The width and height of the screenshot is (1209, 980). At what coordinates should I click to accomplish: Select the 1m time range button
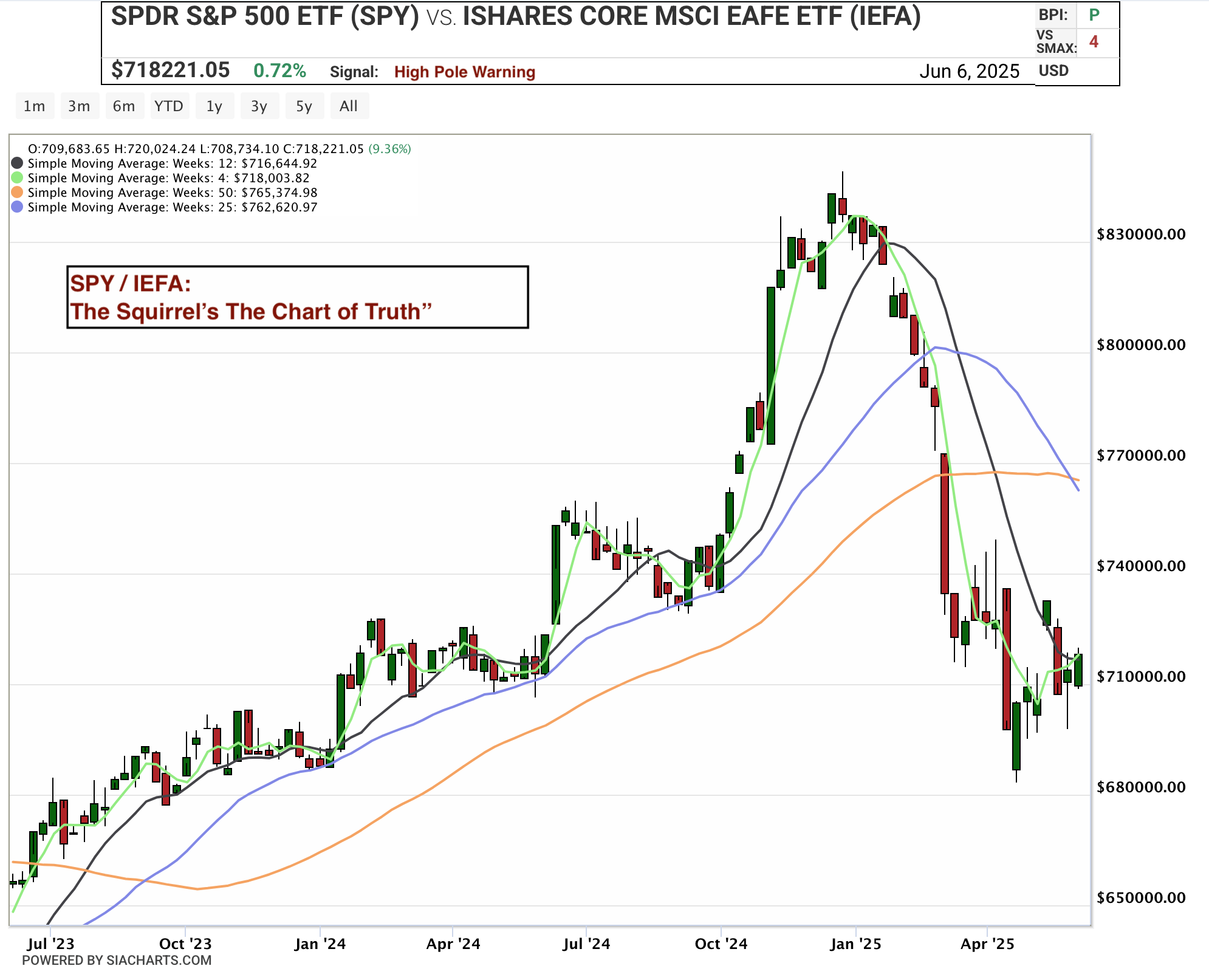pyautogui.click(x=34, y=106)
